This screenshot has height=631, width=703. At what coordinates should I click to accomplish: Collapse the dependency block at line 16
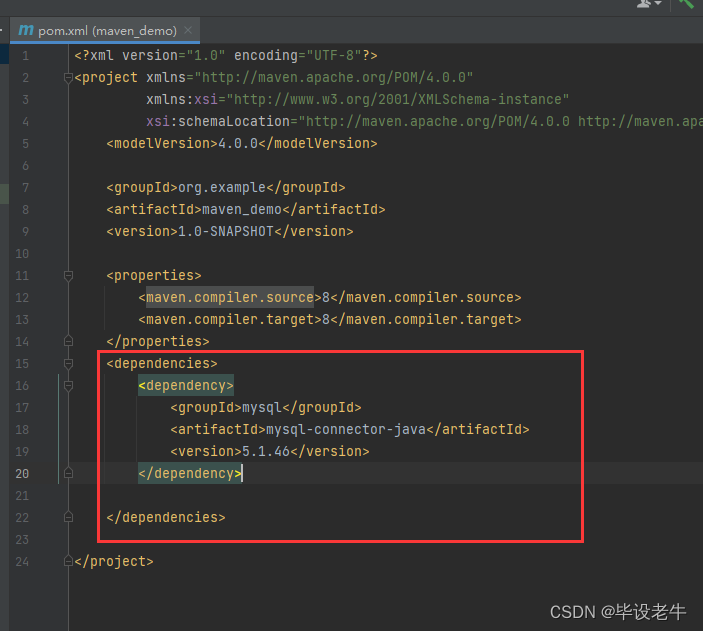click(x=68, y=386)
